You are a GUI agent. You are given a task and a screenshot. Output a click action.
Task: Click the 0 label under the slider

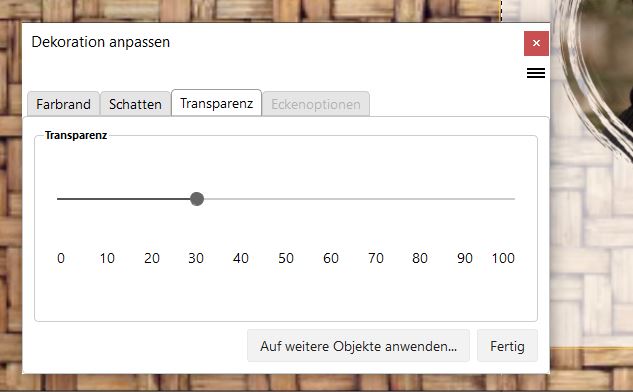[x=61, y=258]
